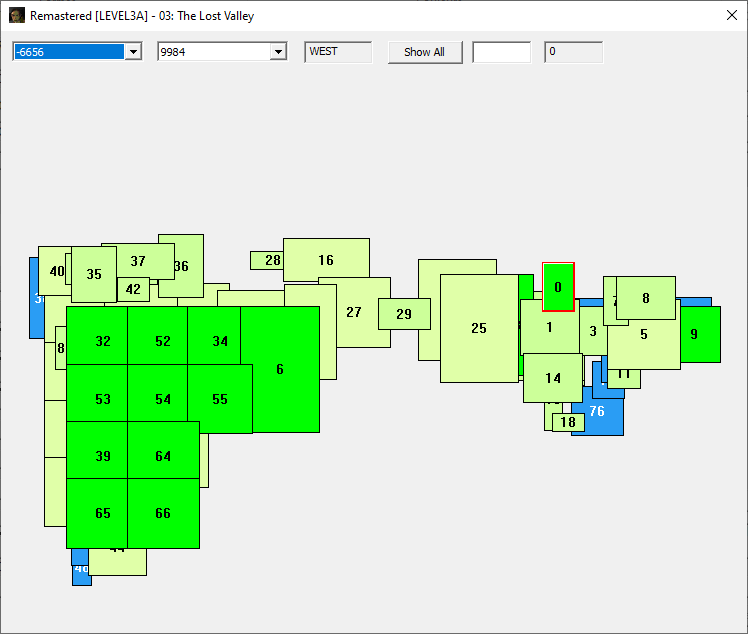Screen dimensions: 748x634
Task: Open the -6656 dropdown arrow
Action: pyautogui.click(x=134, y=52)
